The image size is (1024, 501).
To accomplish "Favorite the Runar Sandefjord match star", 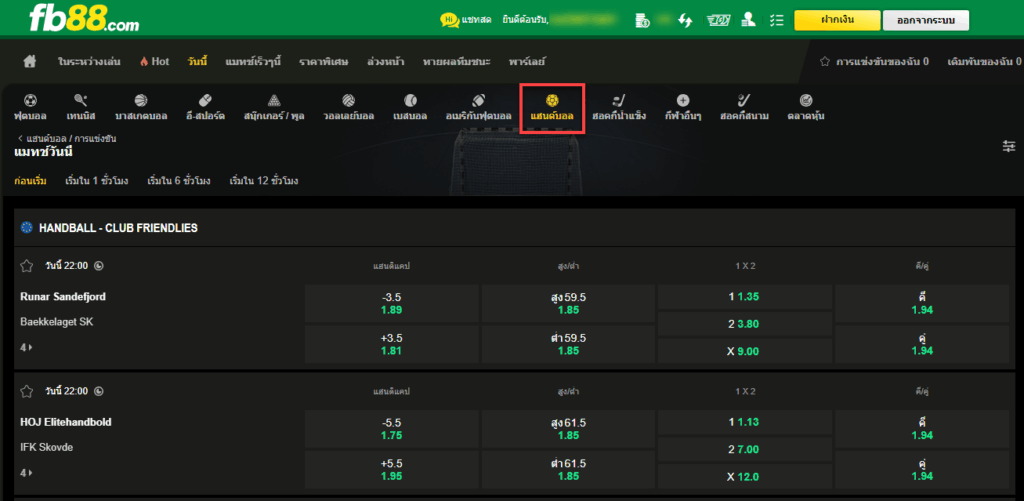I will click(27, 266).
